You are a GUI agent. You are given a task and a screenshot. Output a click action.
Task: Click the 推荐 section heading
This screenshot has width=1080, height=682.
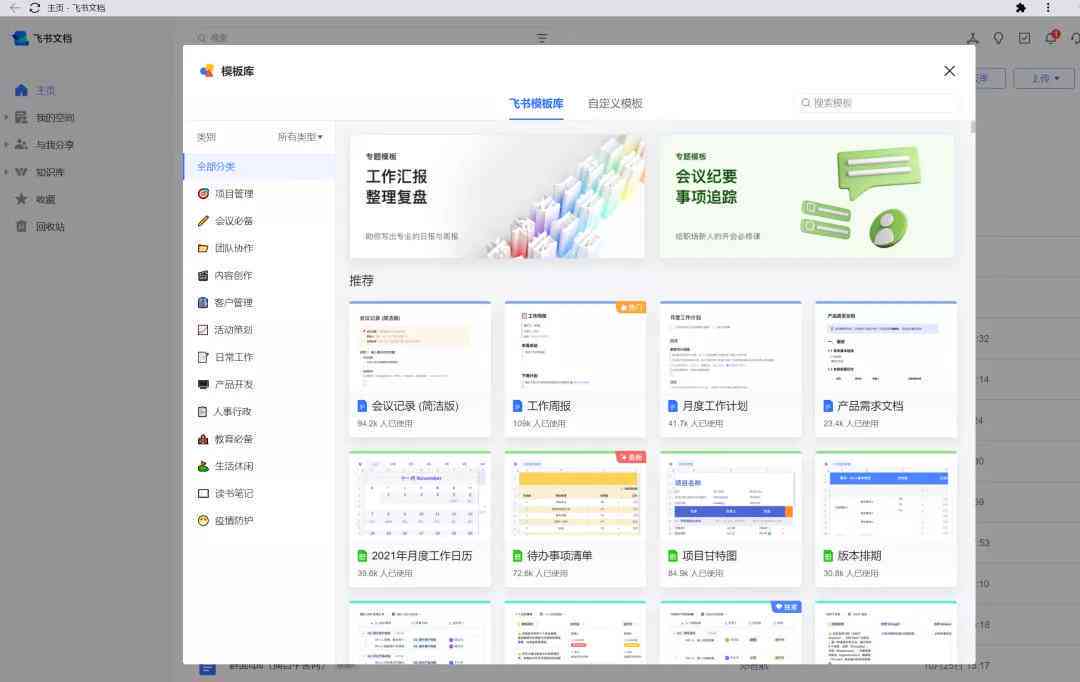tap(362, 280)
